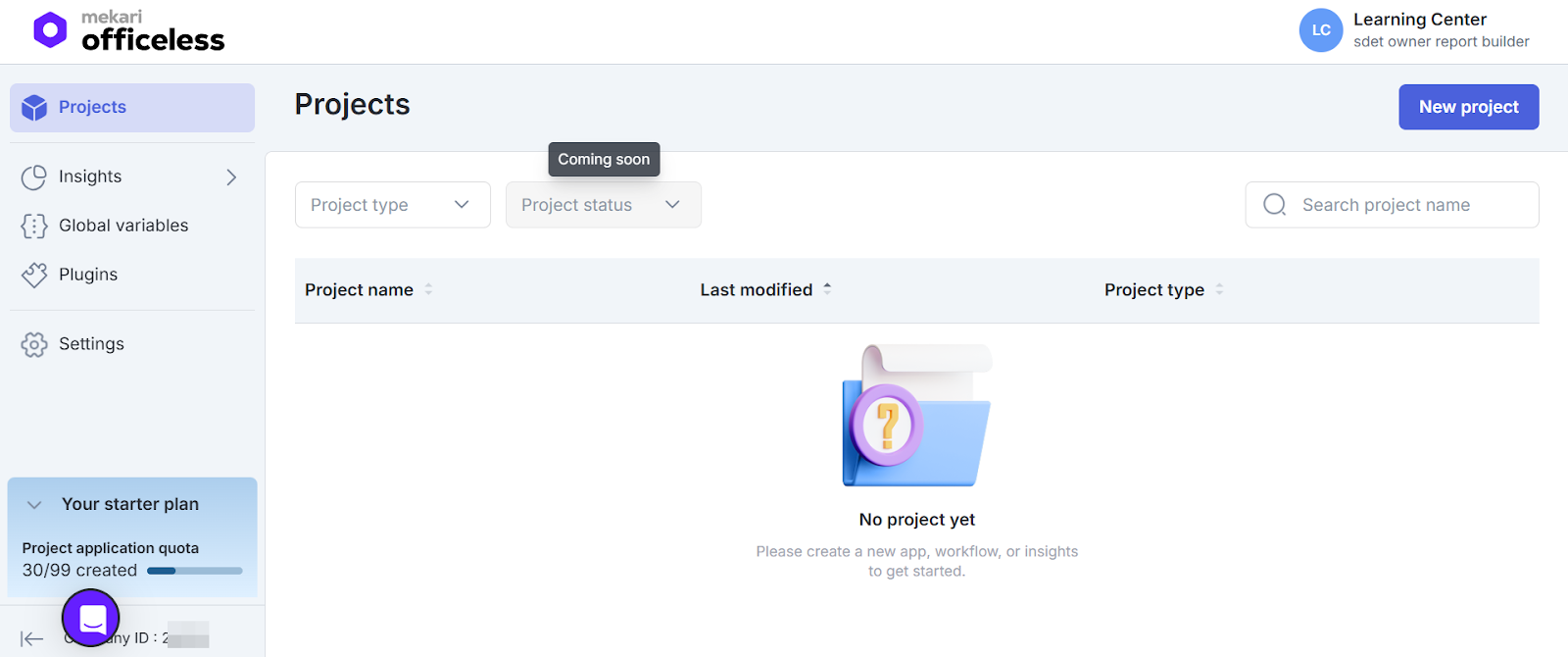This screenshot has width=1568, height=657.
Task: Collapse the Your starter plan panel
Action: click(34, 505)
